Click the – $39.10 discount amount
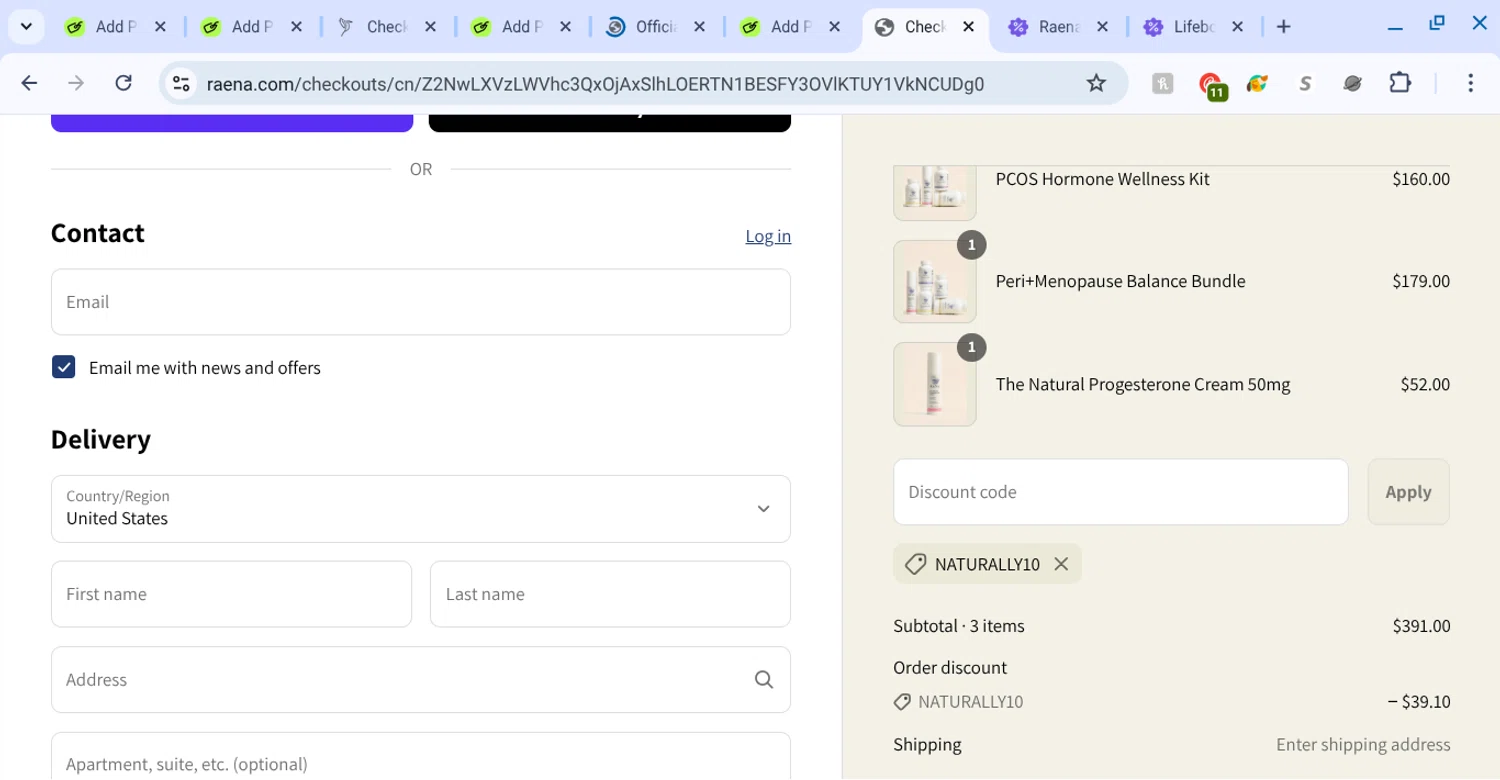 pyautogui.click(x=1419, y=702)
